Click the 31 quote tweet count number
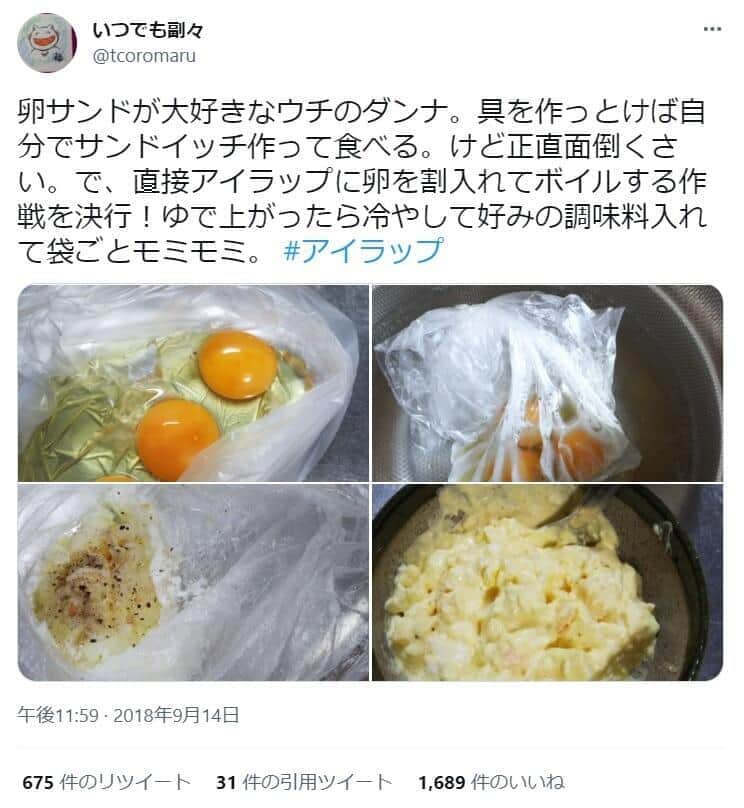 point(226,783)
